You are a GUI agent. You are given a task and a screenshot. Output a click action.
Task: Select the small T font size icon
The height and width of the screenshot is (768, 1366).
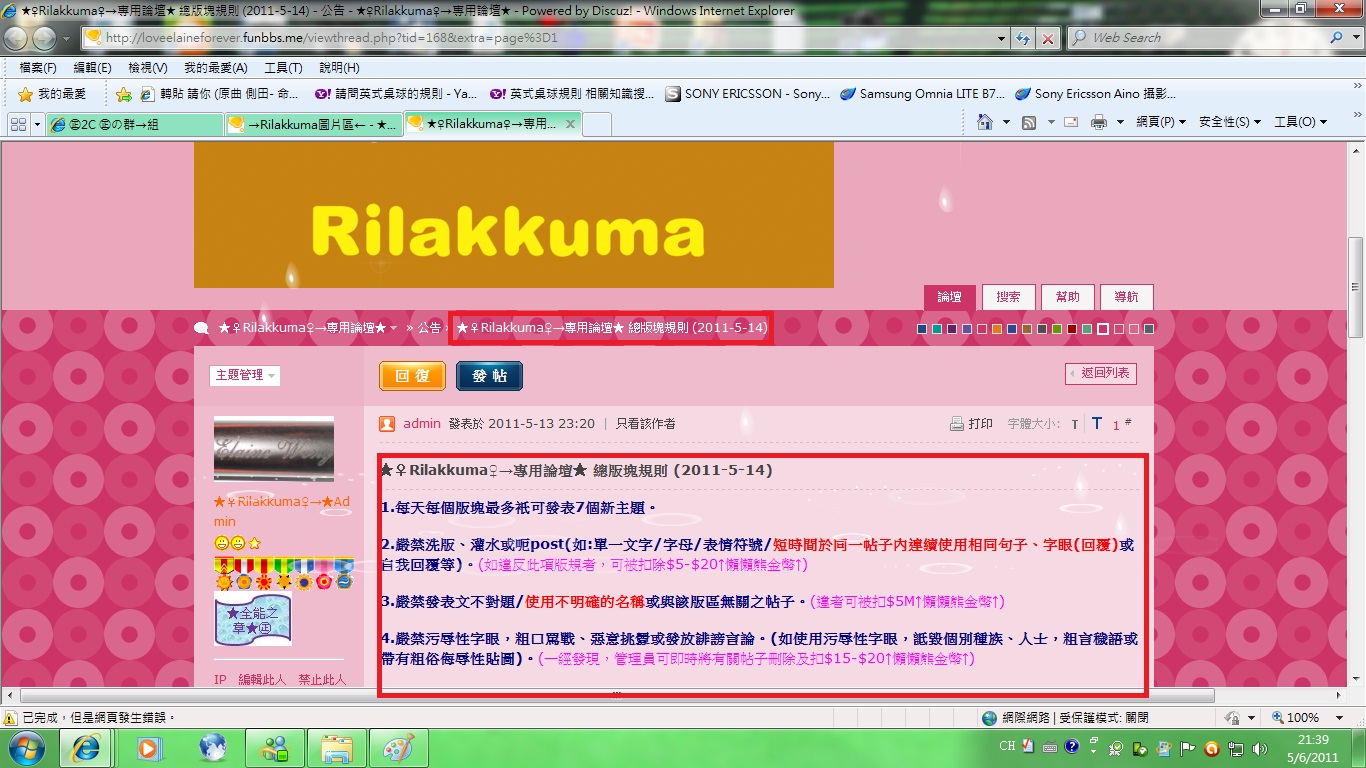(1075, 425)
